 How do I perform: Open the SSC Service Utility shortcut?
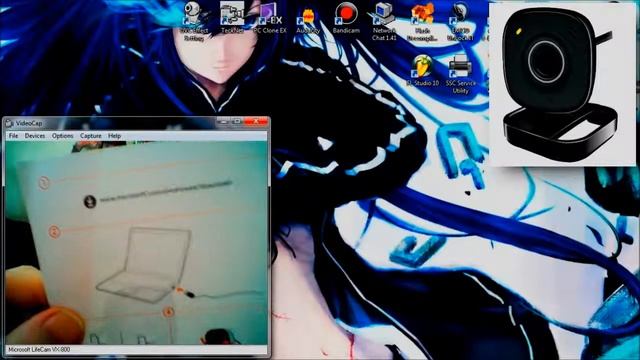coord(460,74)
